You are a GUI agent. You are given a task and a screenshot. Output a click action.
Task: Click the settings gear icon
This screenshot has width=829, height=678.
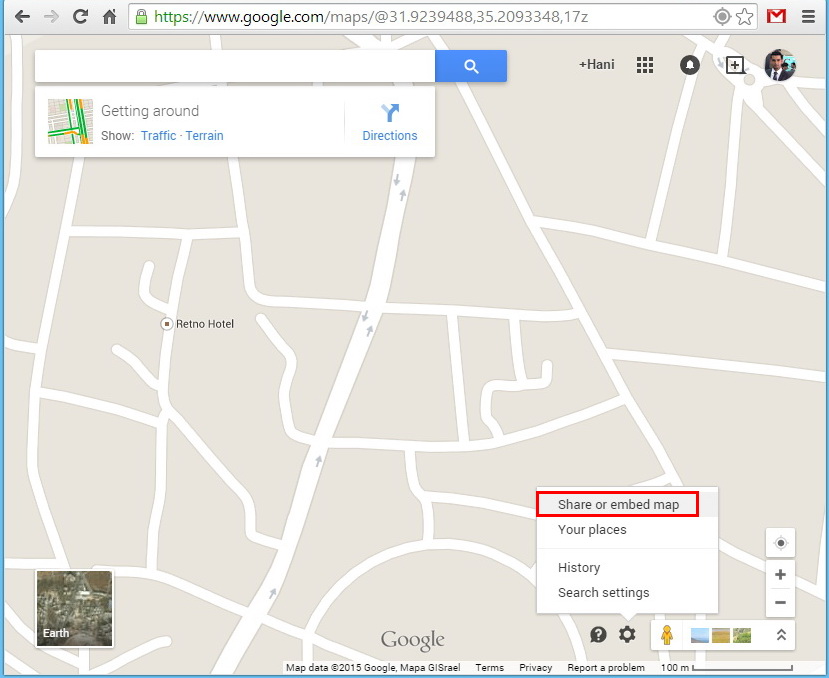pyautogui.click(x=627, y=634)
